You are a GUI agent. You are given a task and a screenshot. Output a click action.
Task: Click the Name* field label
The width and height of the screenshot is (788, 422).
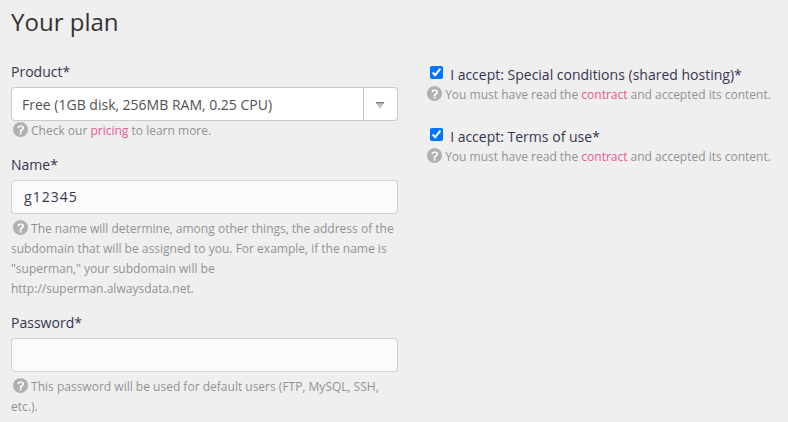(x=33, y=164)
